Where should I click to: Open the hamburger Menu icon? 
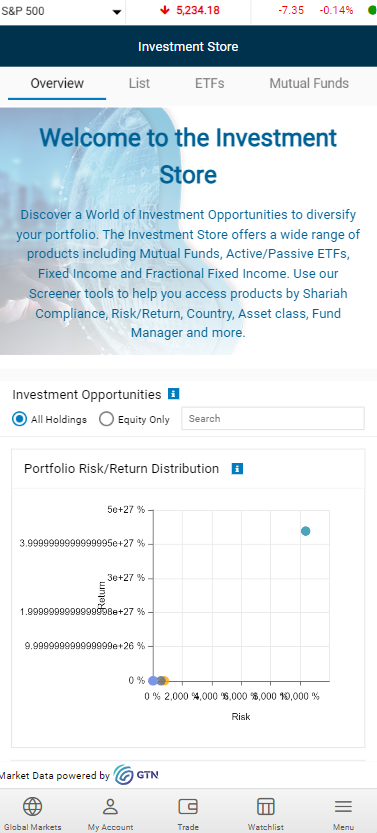click(343, 807)
